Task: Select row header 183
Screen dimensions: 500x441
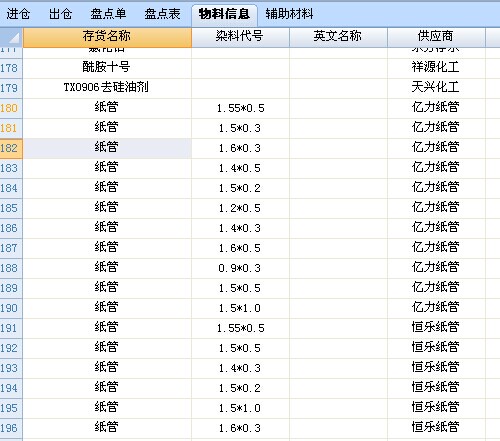Action: pyautogui.click(x=11, y=168)
